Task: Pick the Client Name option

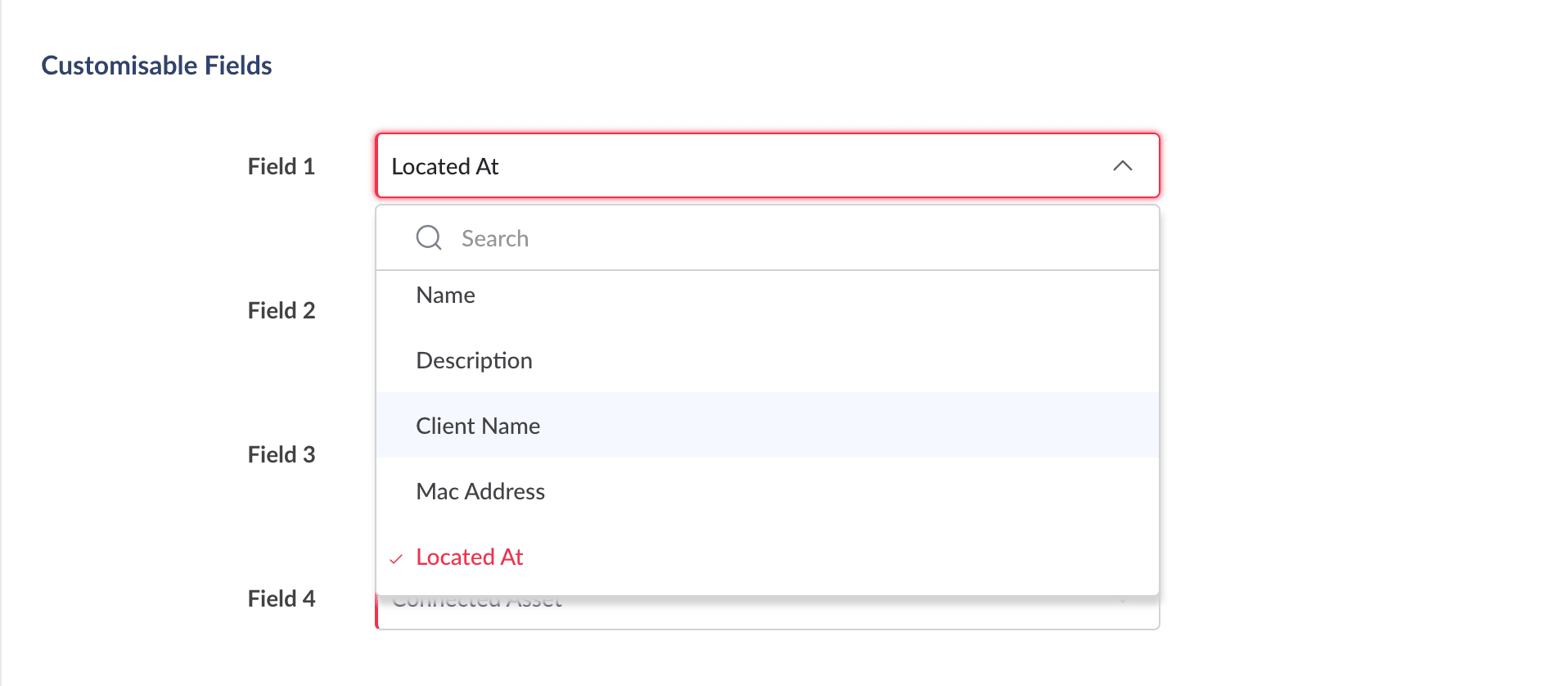Action: tap(478, 426)
